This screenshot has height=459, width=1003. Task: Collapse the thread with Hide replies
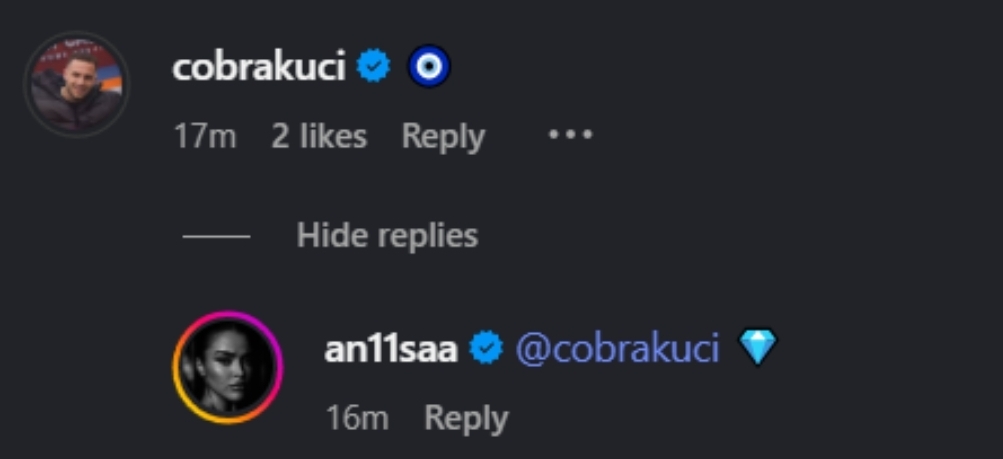[x=386, y=236]
